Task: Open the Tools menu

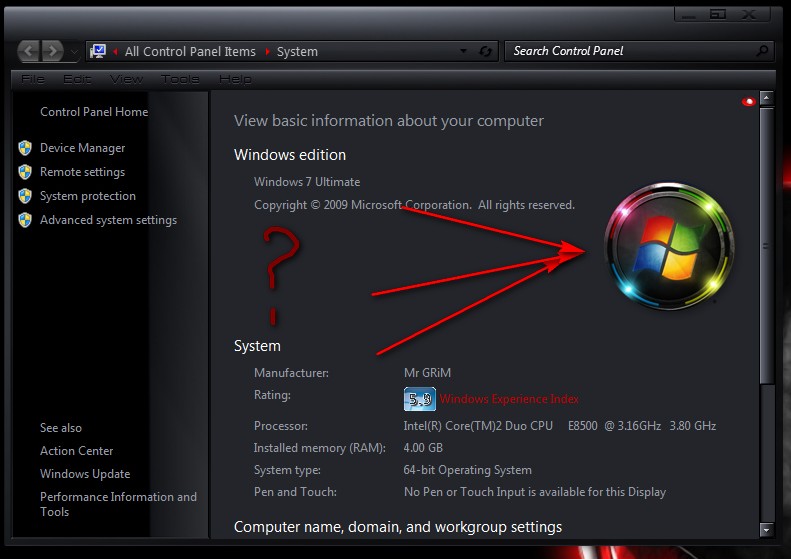Action: point(180,79)
